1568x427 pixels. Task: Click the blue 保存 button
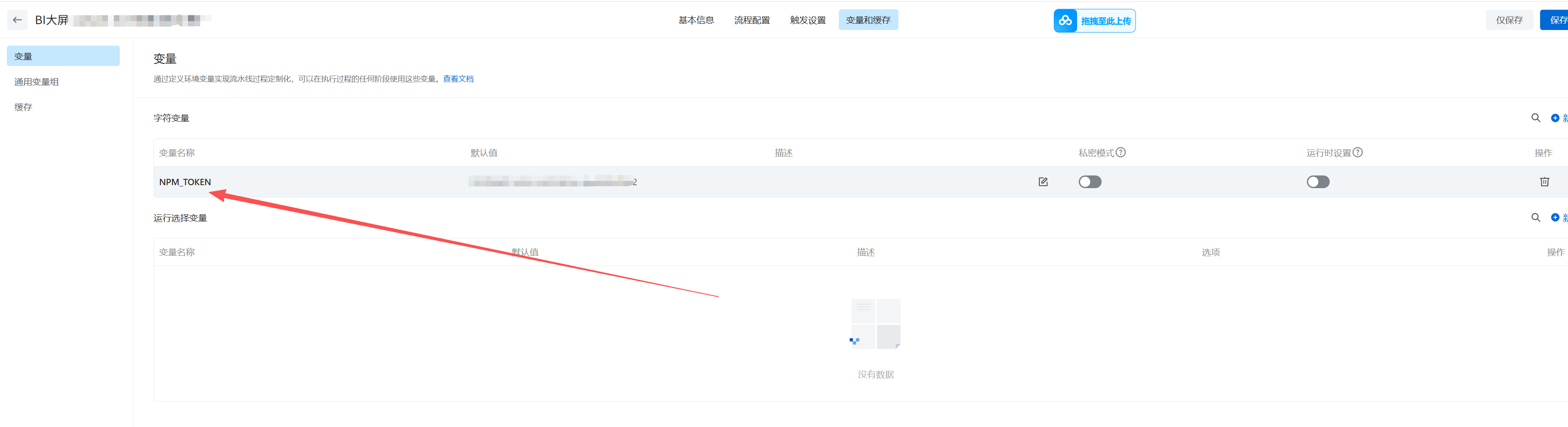(1554, 20)
